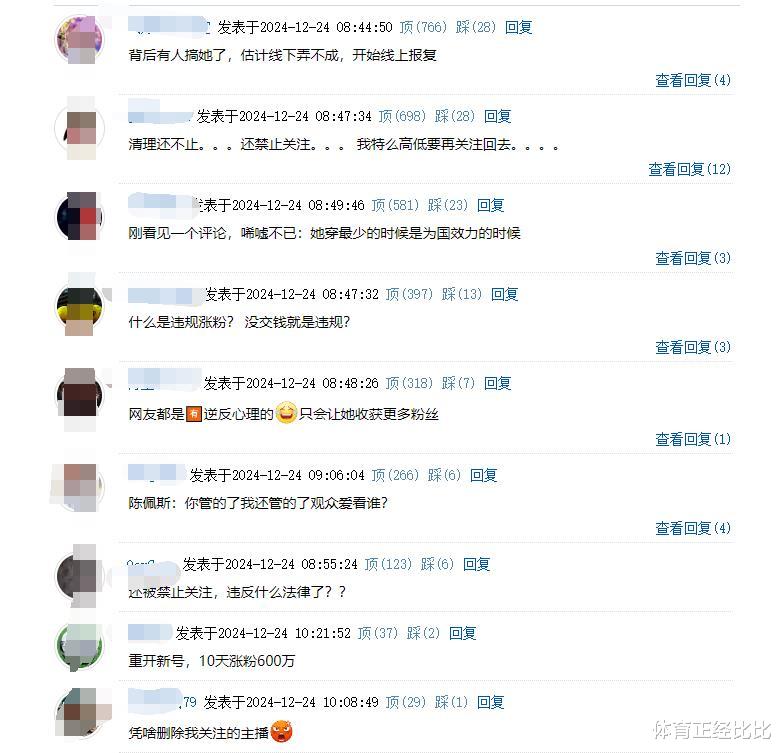
Task: Click the orange badge icon in the 网友都是 comment
Action: (194, 414)
